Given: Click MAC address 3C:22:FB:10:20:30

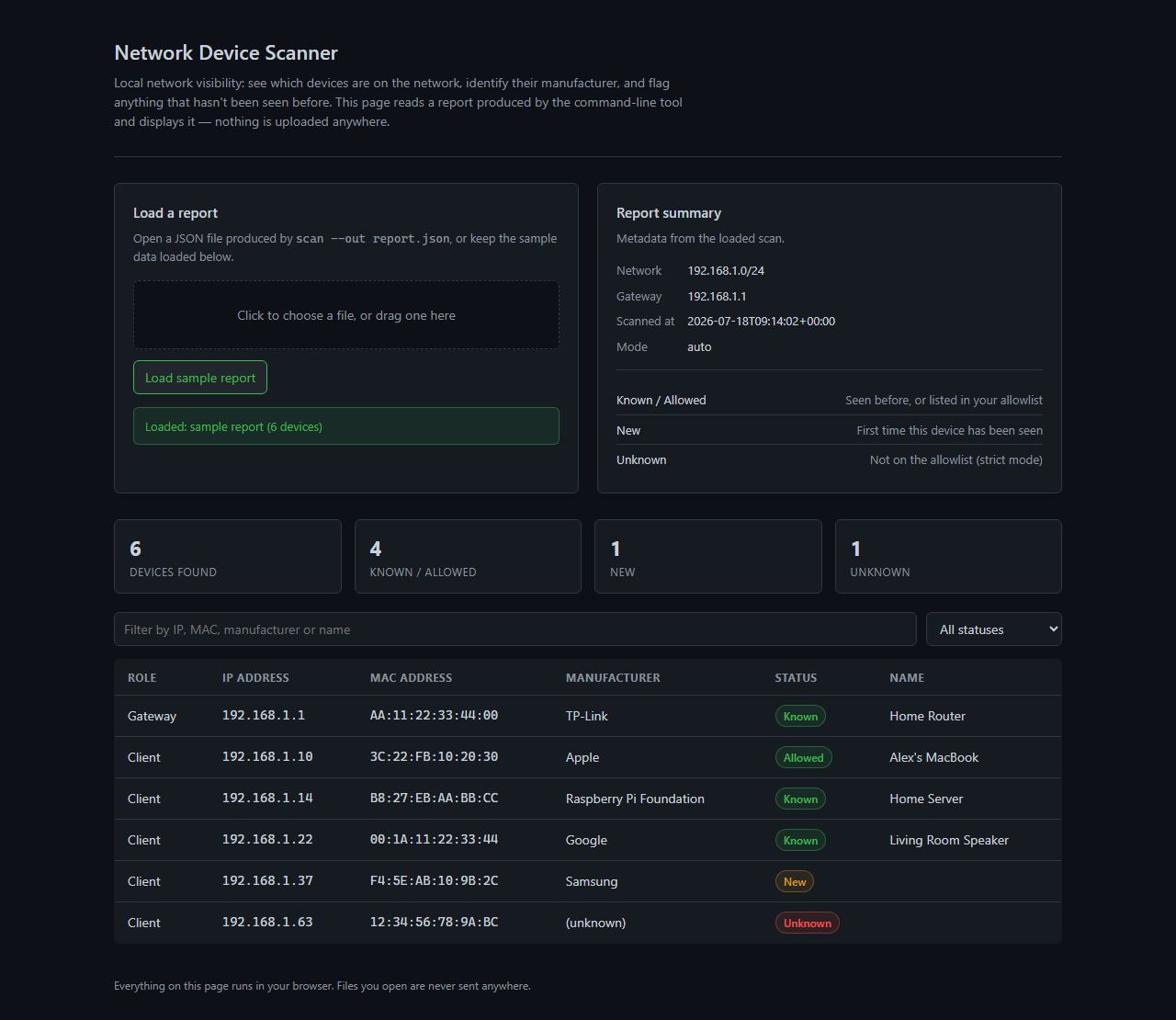Looking at the screenshot, I should (434, 756).
